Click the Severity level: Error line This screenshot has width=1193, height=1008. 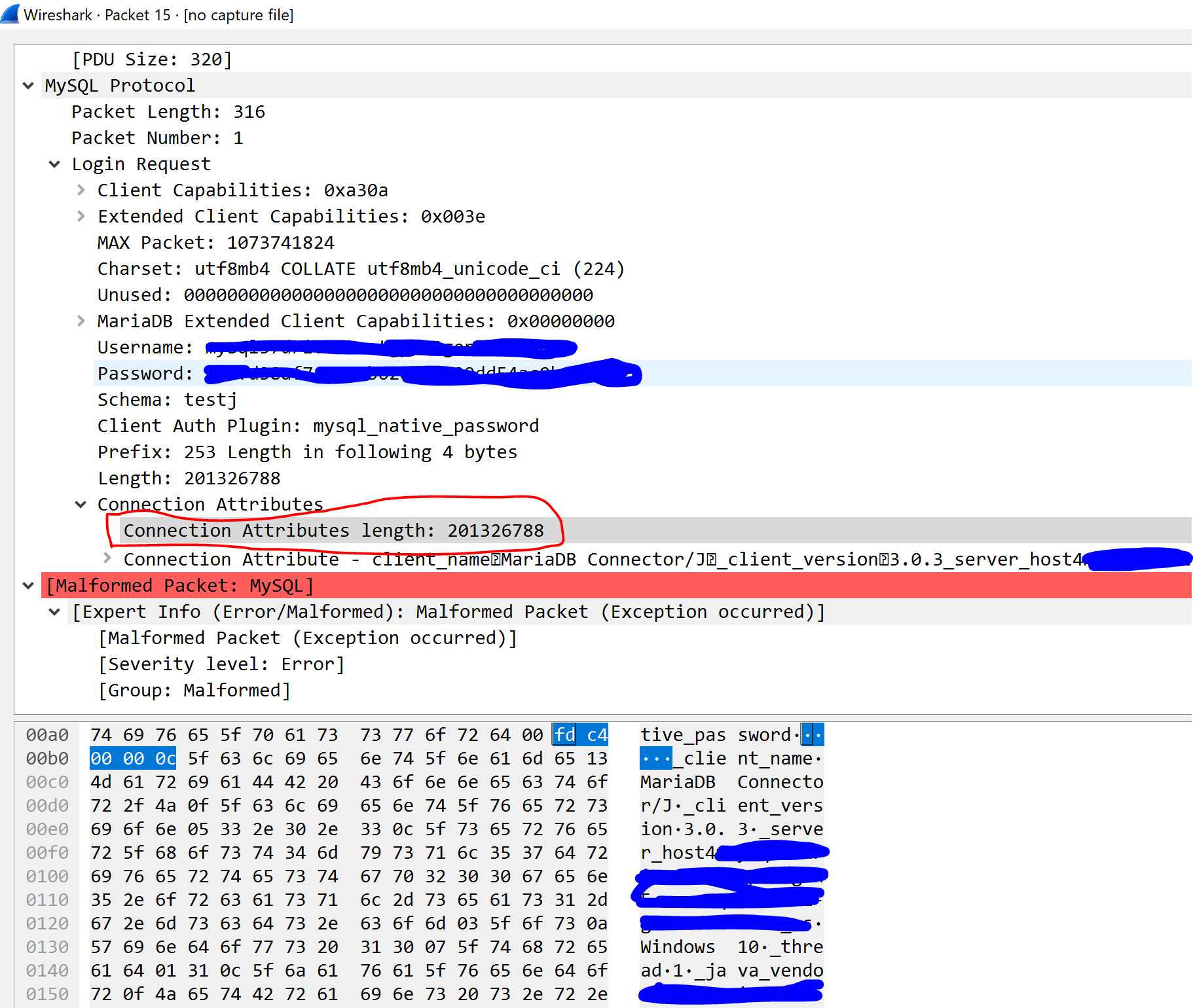pos(221,664)
